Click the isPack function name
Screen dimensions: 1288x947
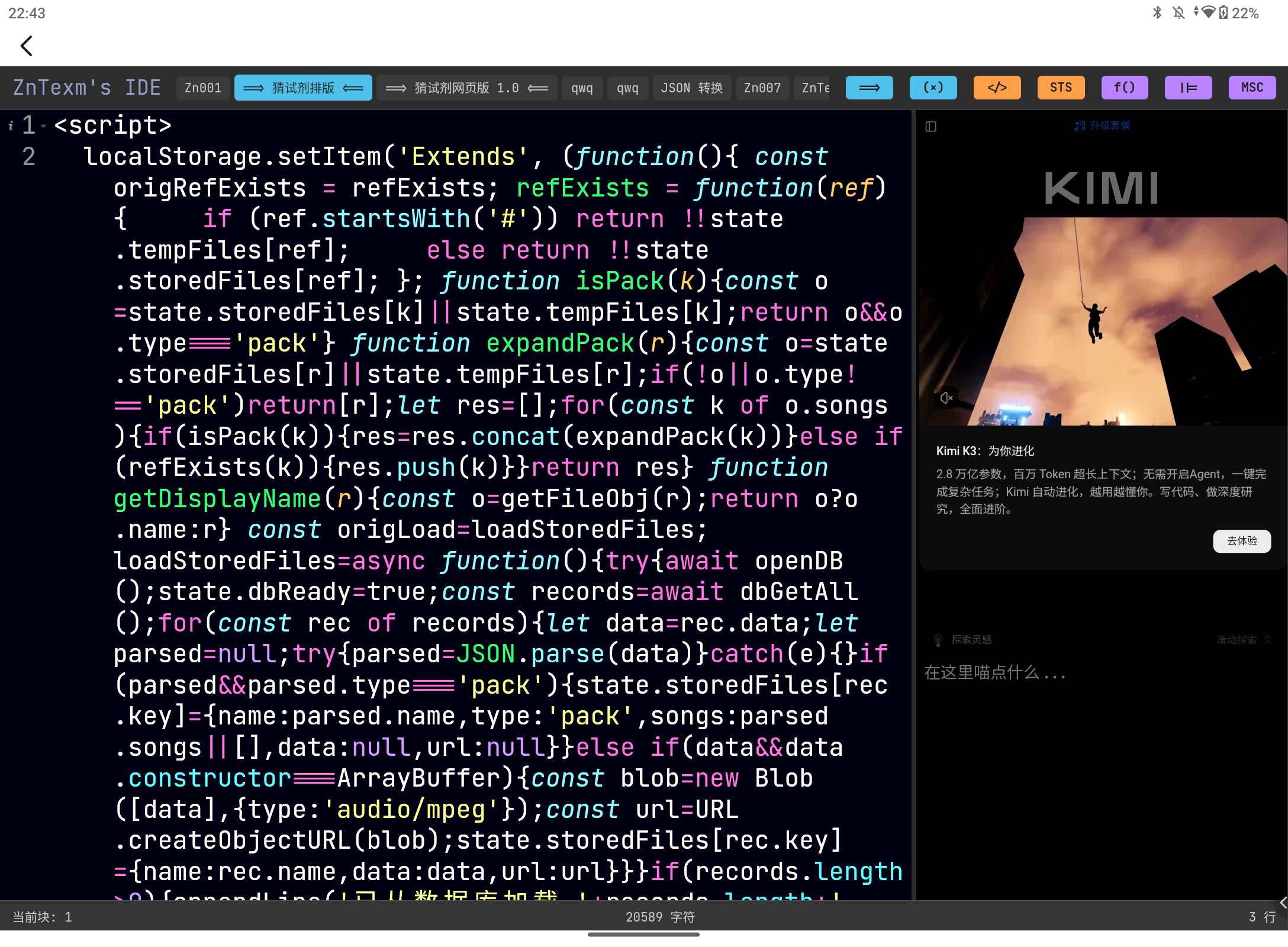620,281
